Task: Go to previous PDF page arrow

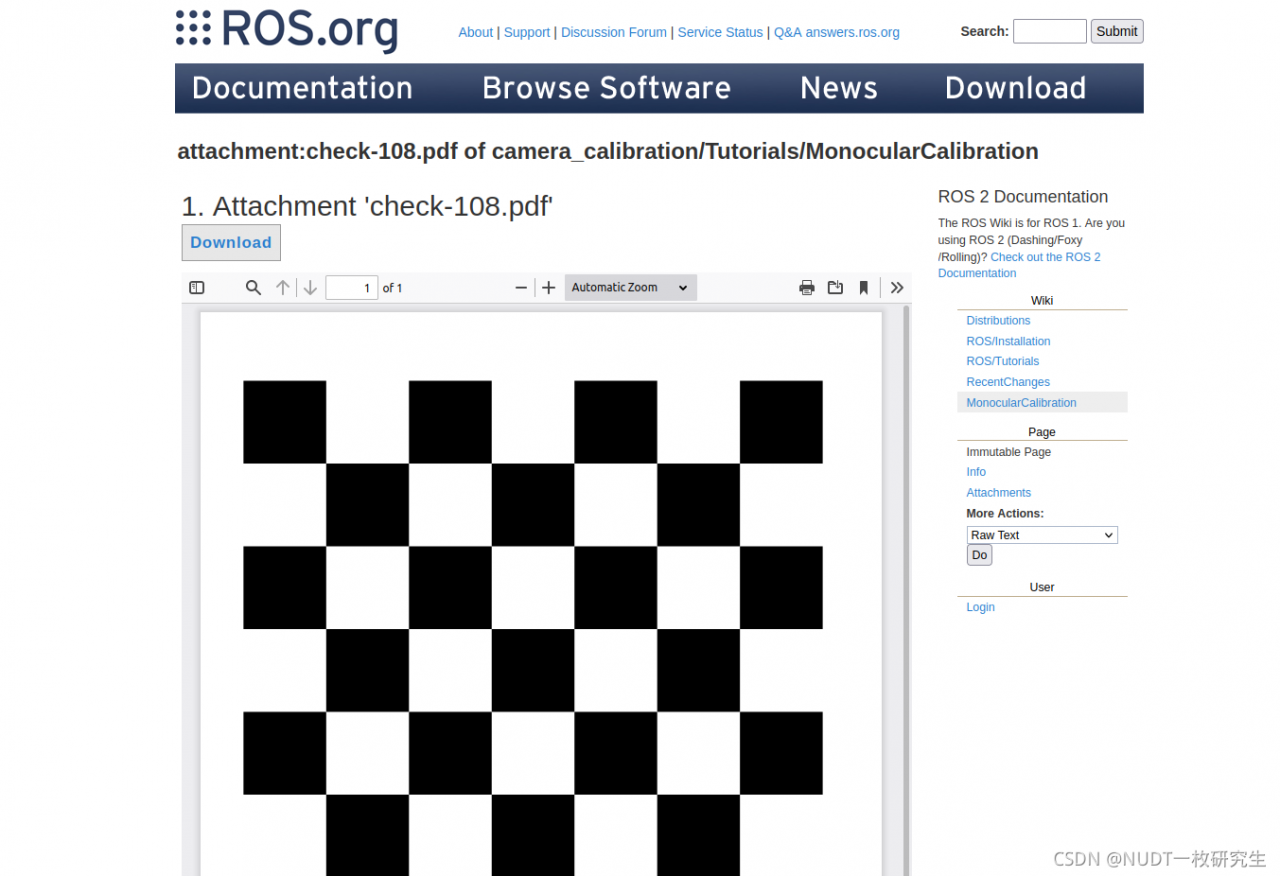Action: coord(283,288)
